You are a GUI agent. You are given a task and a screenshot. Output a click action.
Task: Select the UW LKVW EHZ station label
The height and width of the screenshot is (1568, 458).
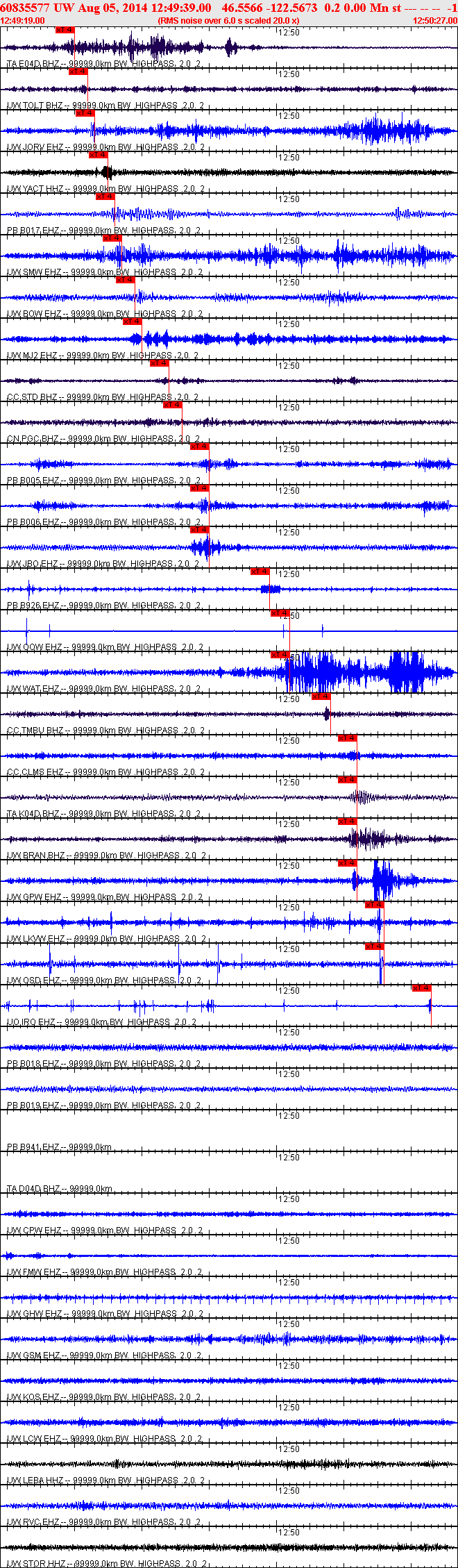click(106, 939)
